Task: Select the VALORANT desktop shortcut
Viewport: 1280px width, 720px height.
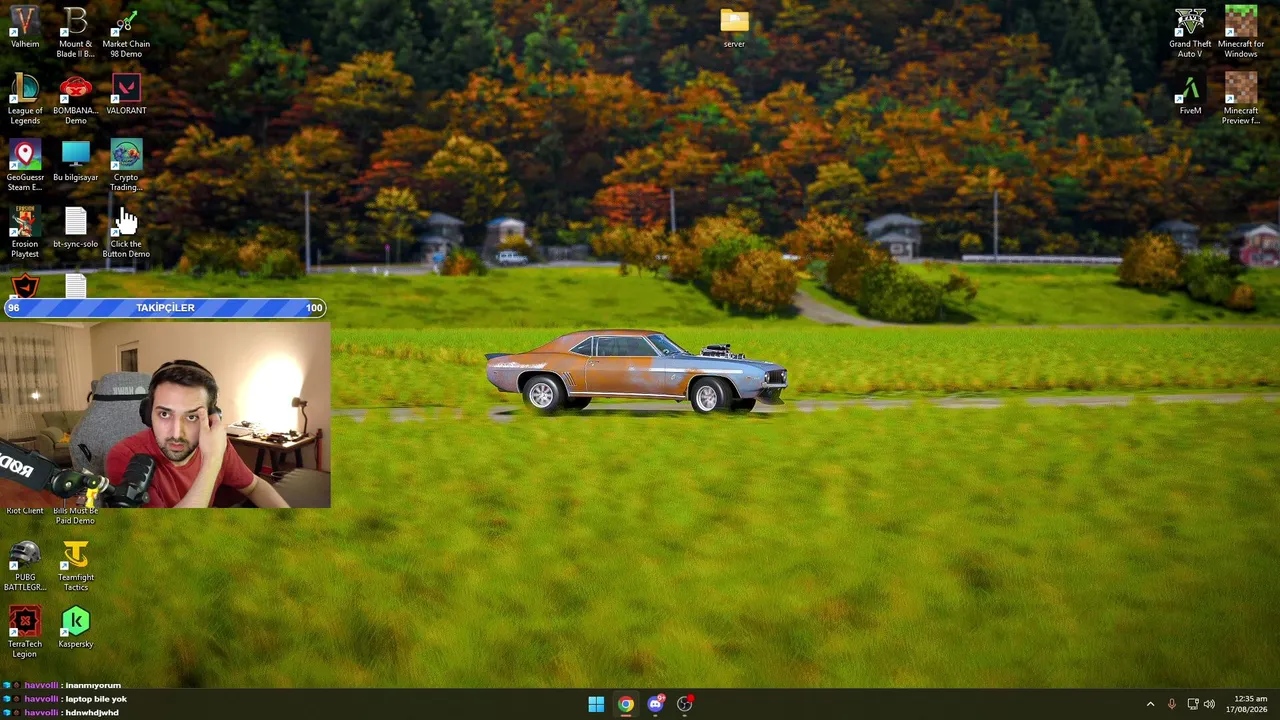Action: point(126,95)
